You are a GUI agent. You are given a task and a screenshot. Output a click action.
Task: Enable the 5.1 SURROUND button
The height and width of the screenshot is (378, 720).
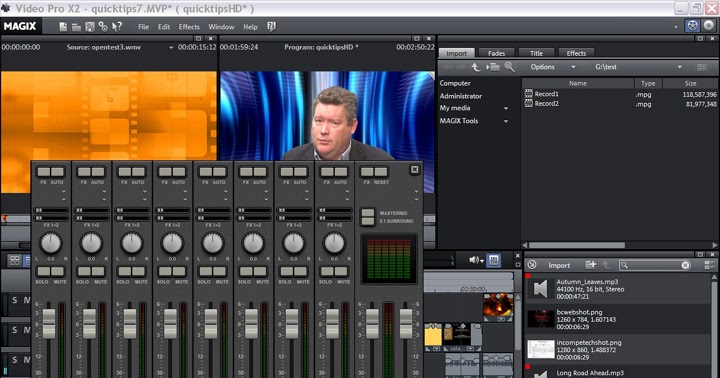click(367, 221)
